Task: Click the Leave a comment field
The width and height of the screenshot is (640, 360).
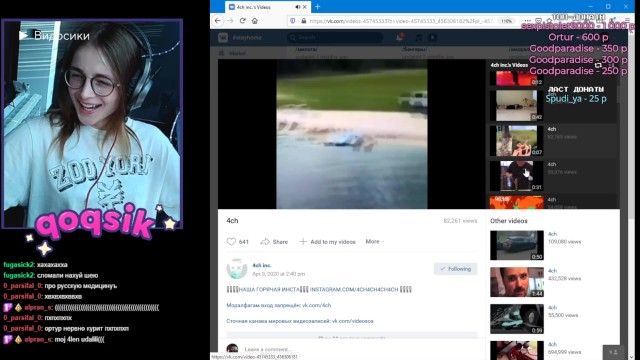Action: click(359, 349)
